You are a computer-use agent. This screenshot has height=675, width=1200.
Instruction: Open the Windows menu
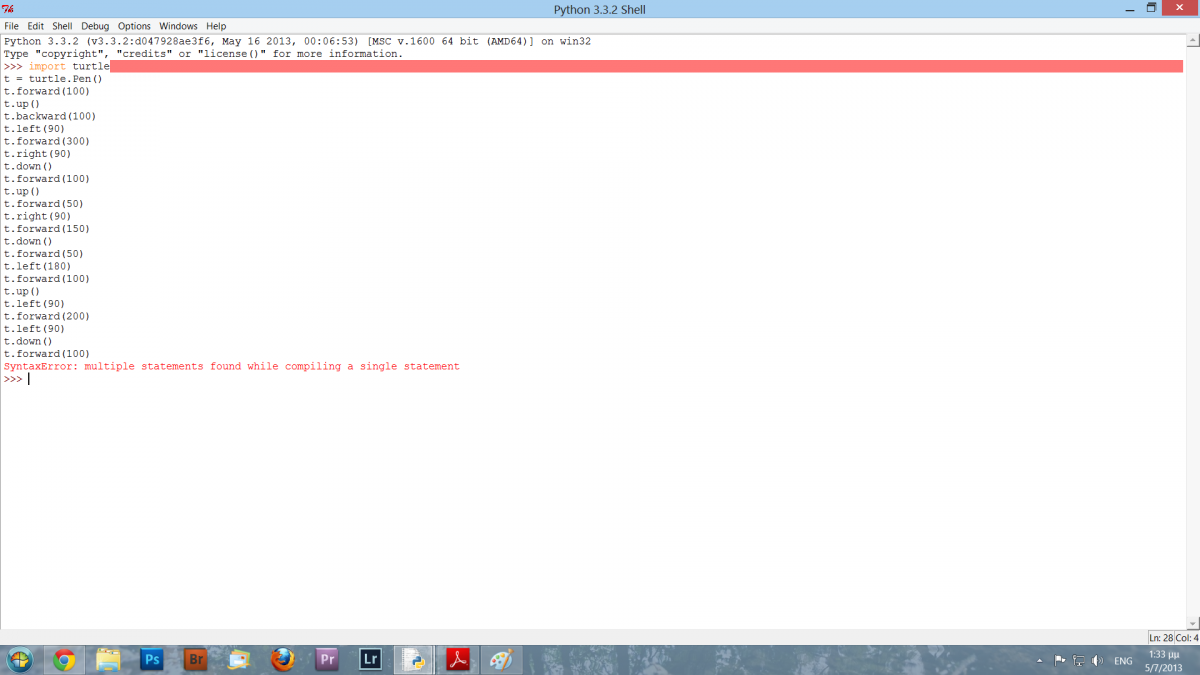179,26
